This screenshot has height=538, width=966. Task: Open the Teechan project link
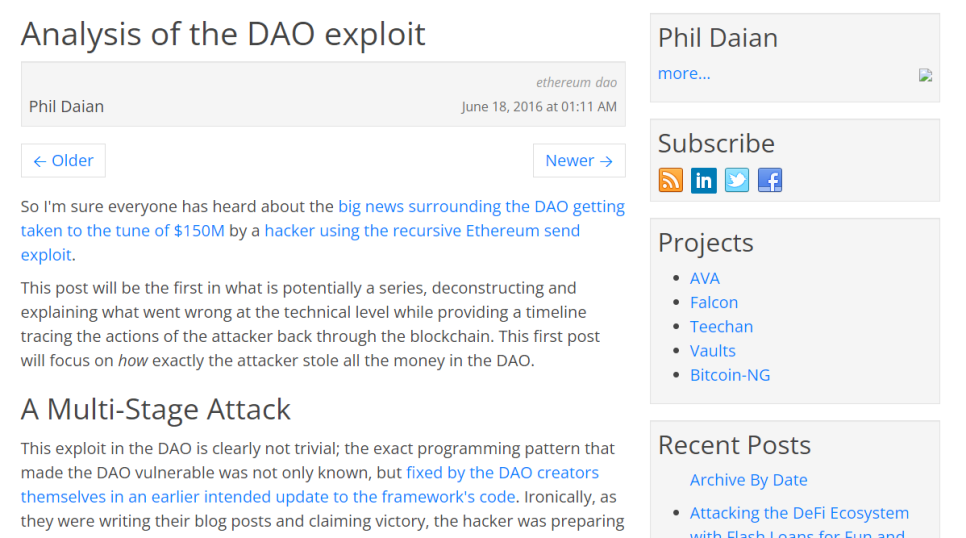(721, 327)
